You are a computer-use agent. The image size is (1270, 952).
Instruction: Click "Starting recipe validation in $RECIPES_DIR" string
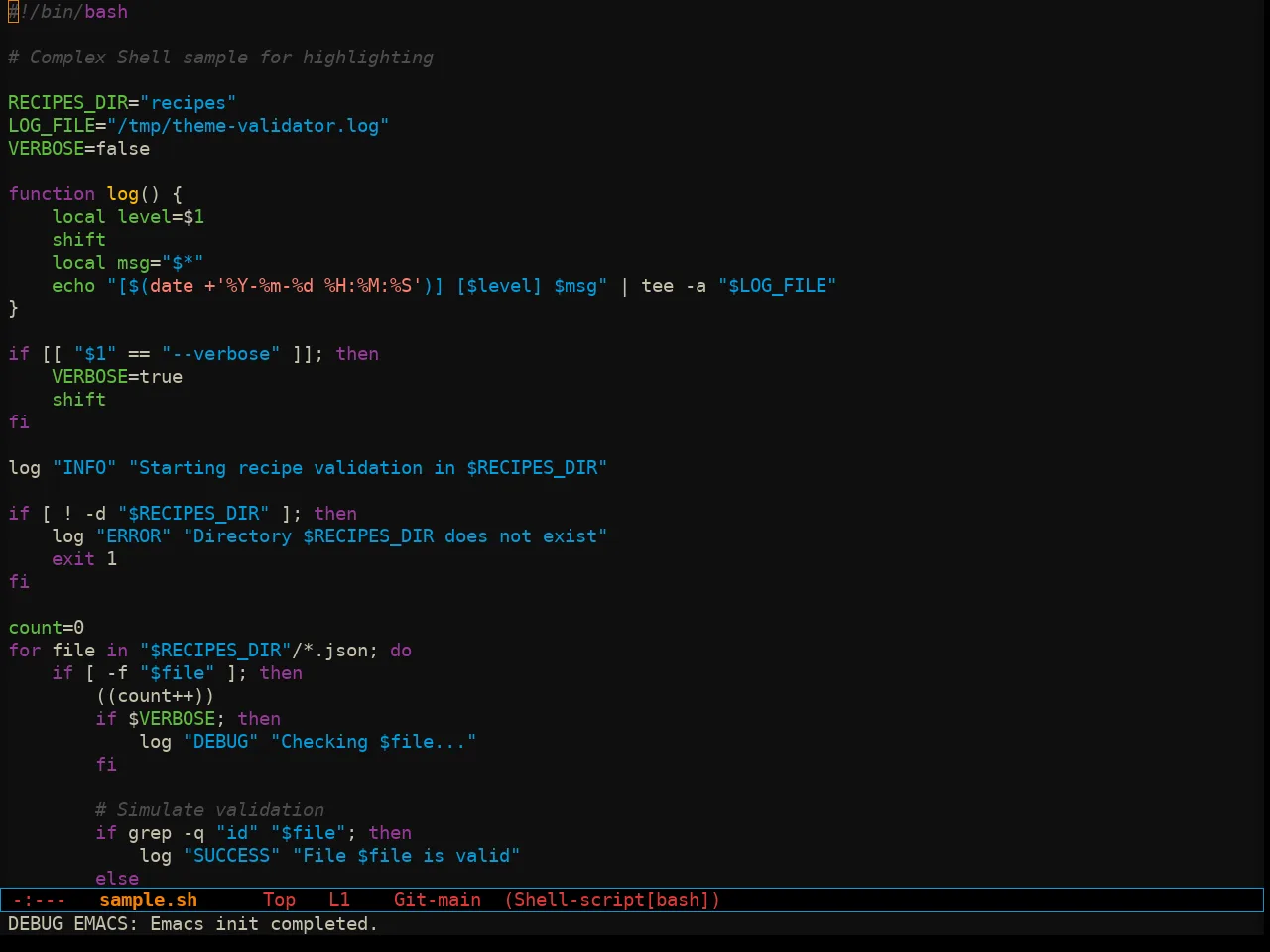368,468
